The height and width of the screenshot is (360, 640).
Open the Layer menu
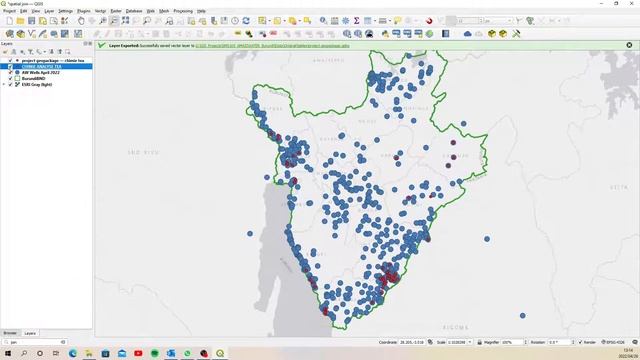[49, 11]
